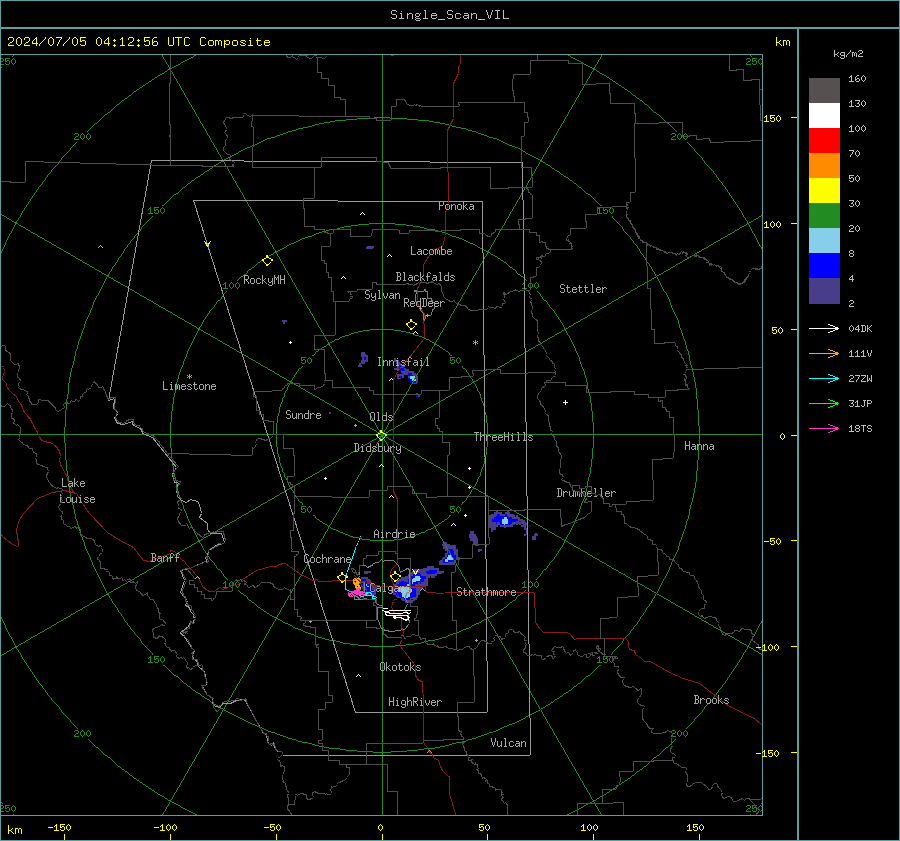Click the Lacombe city label

(x=431, y=251)
